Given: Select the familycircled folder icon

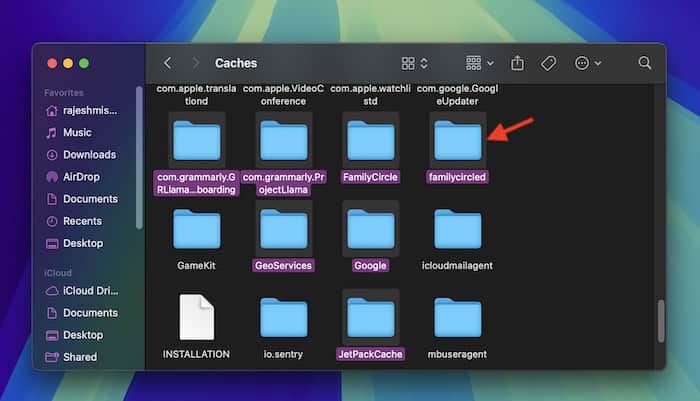Looking at the screenshot, I should 458,141.
